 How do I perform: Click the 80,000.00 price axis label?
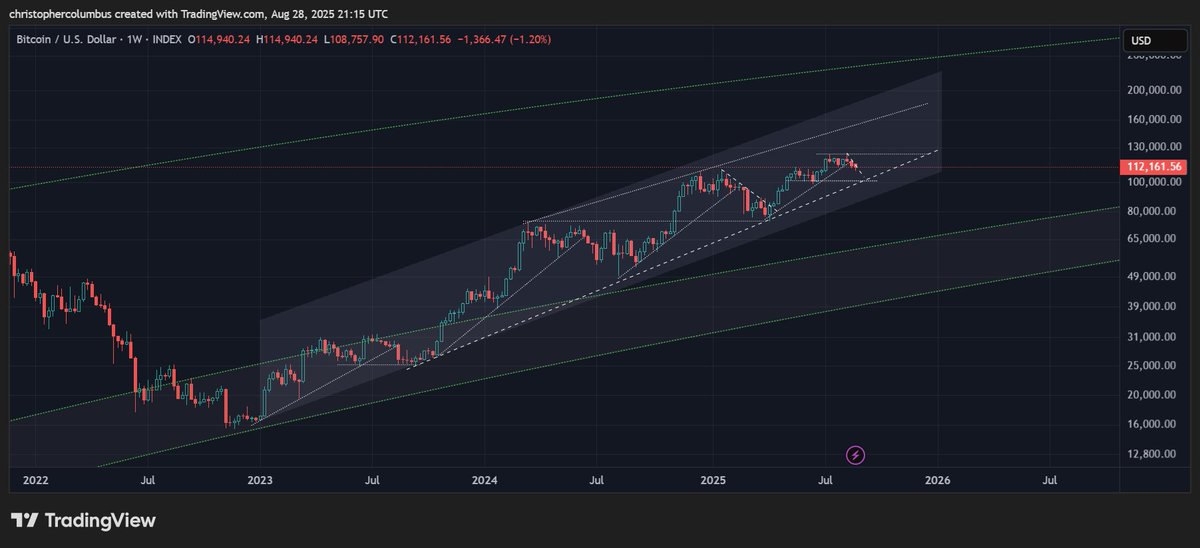tap(1153, 211)
